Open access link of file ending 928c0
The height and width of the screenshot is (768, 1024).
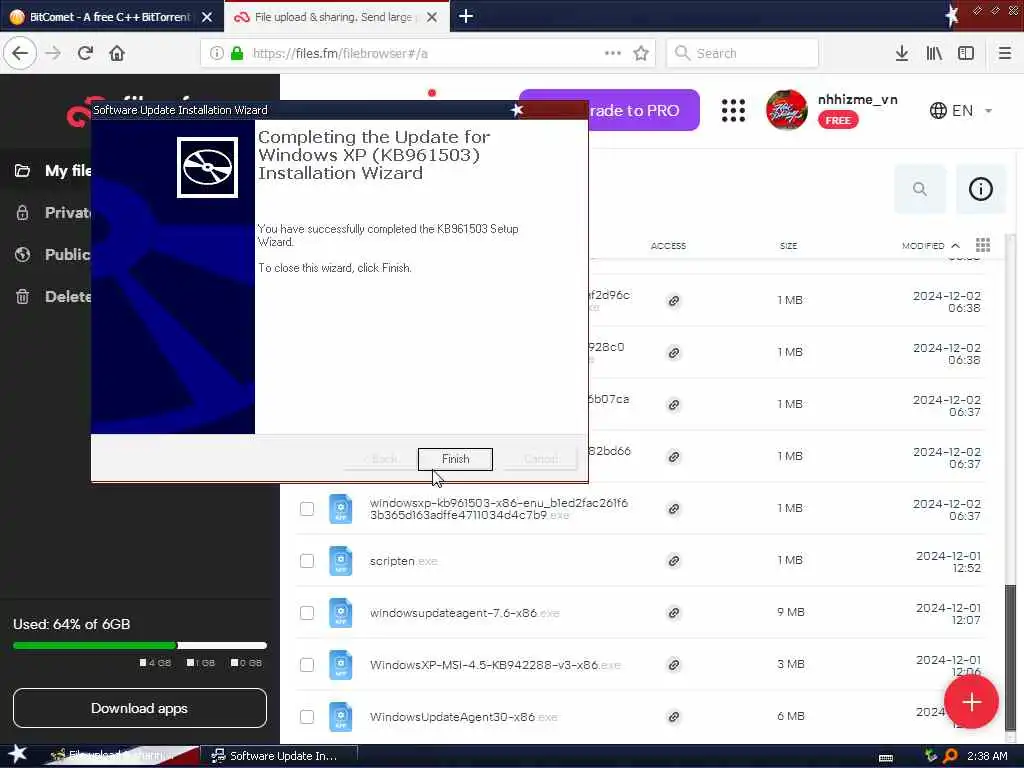pos(673,353)
